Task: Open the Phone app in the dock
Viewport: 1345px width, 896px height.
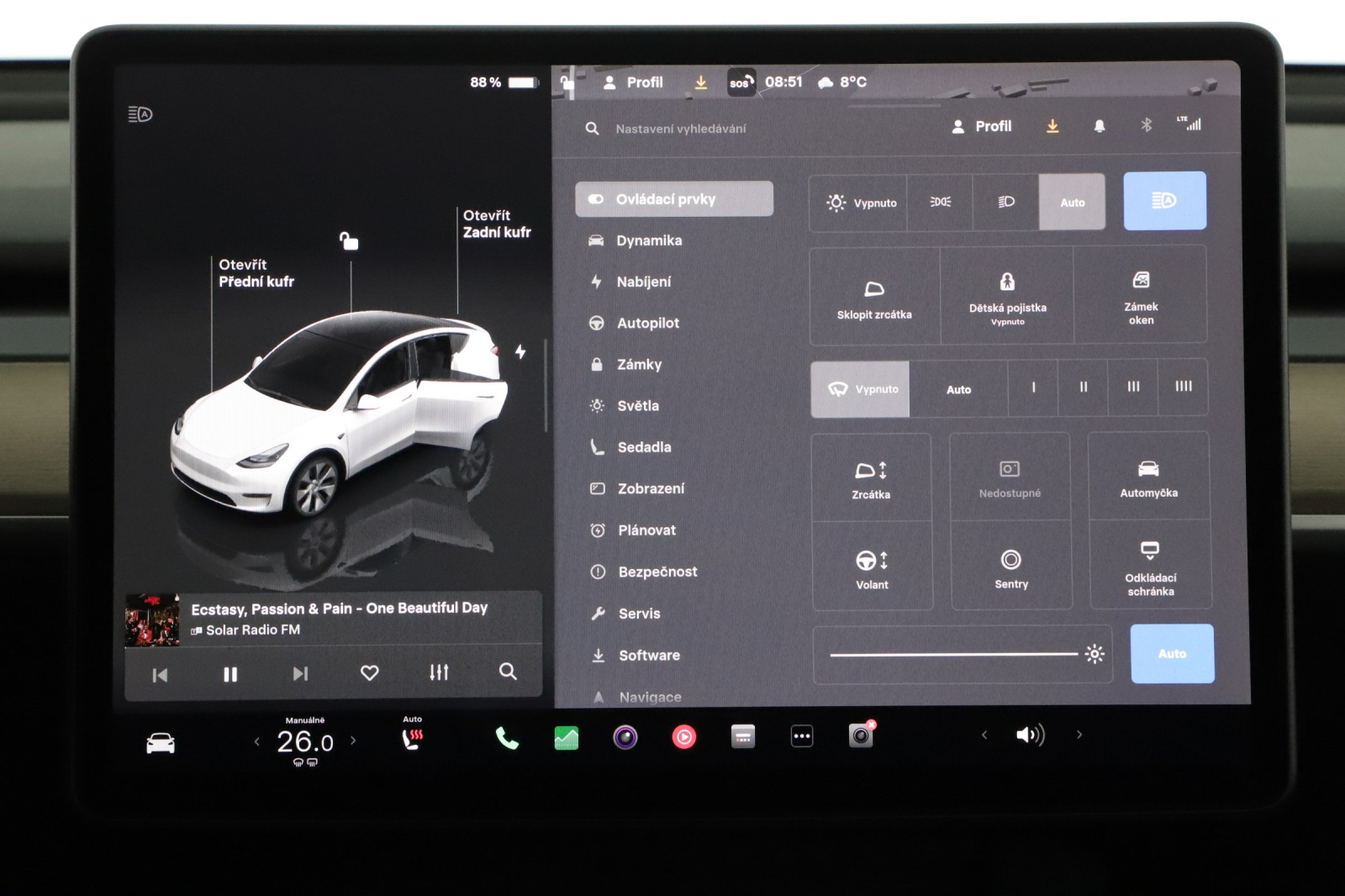Action: pos(505,737)
